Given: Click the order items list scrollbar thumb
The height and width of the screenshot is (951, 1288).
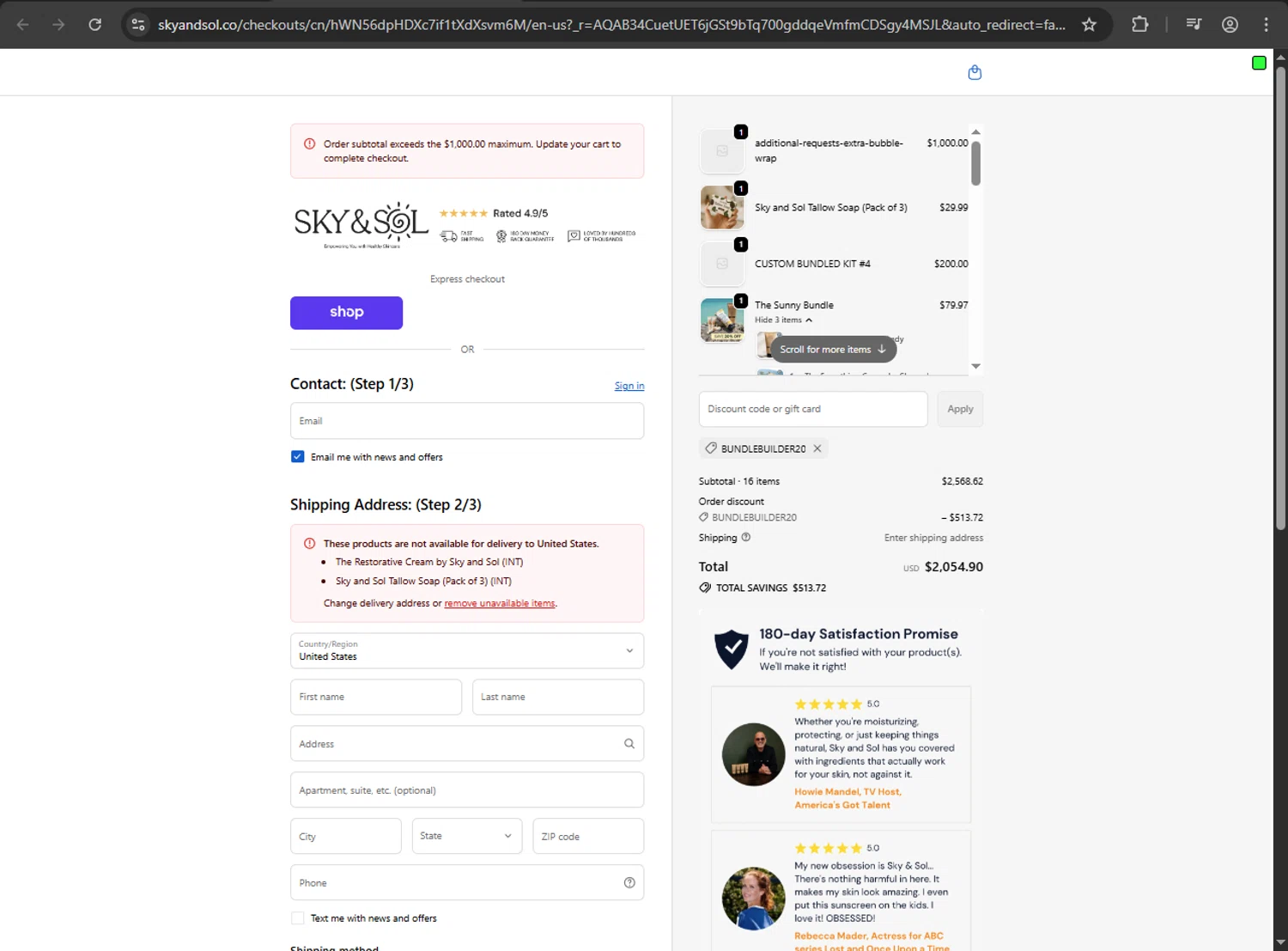Looking at the screenshot, I should click(975, 163).
